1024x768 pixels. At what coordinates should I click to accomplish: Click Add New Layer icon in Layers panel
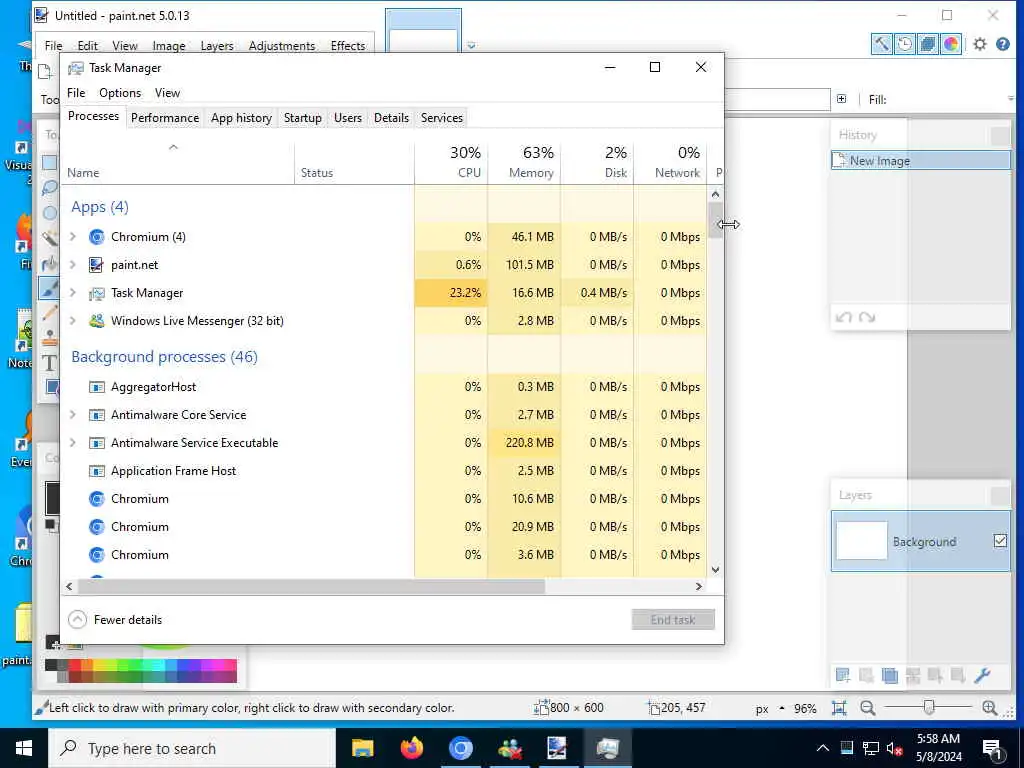click(842, 675)
